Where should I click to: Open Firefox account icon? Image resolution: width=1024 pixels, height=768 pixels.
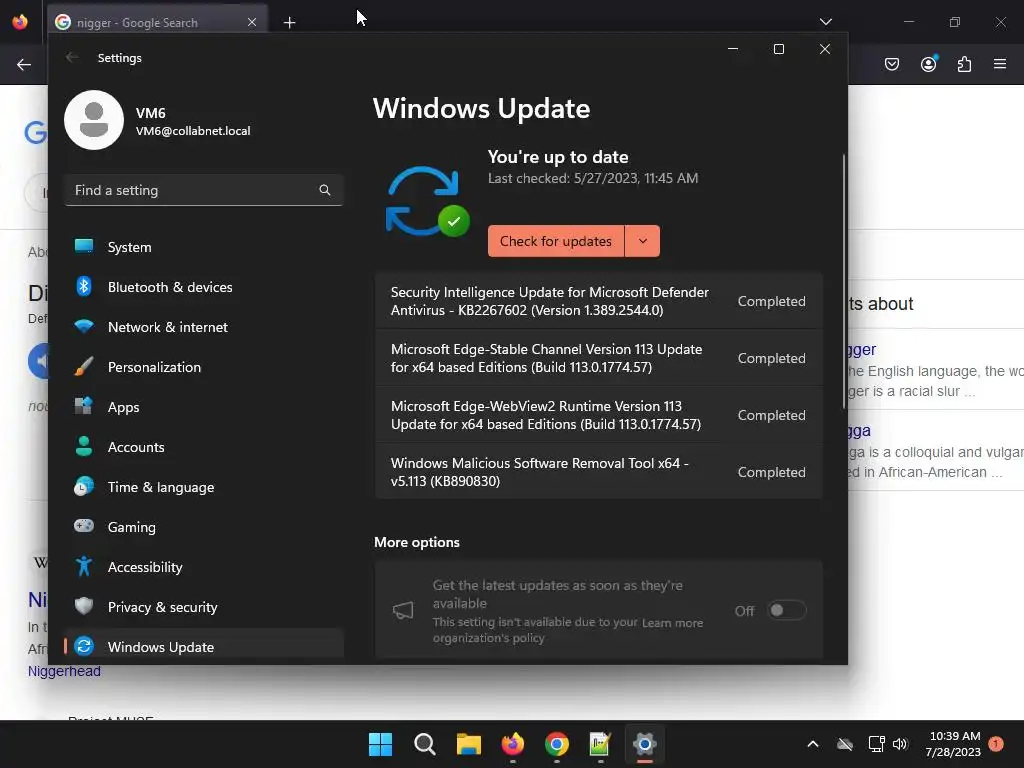tap(929, 64)
